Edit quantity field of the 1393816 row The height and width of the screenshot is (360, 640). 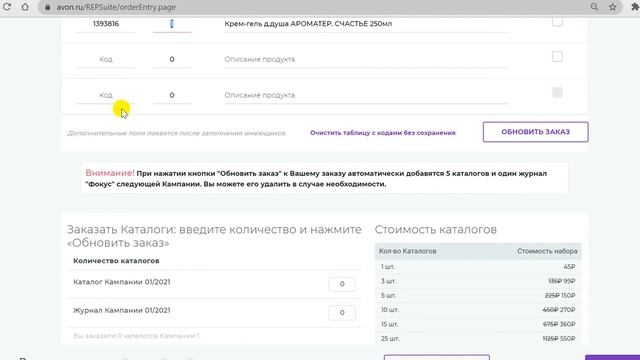(172, 24)
